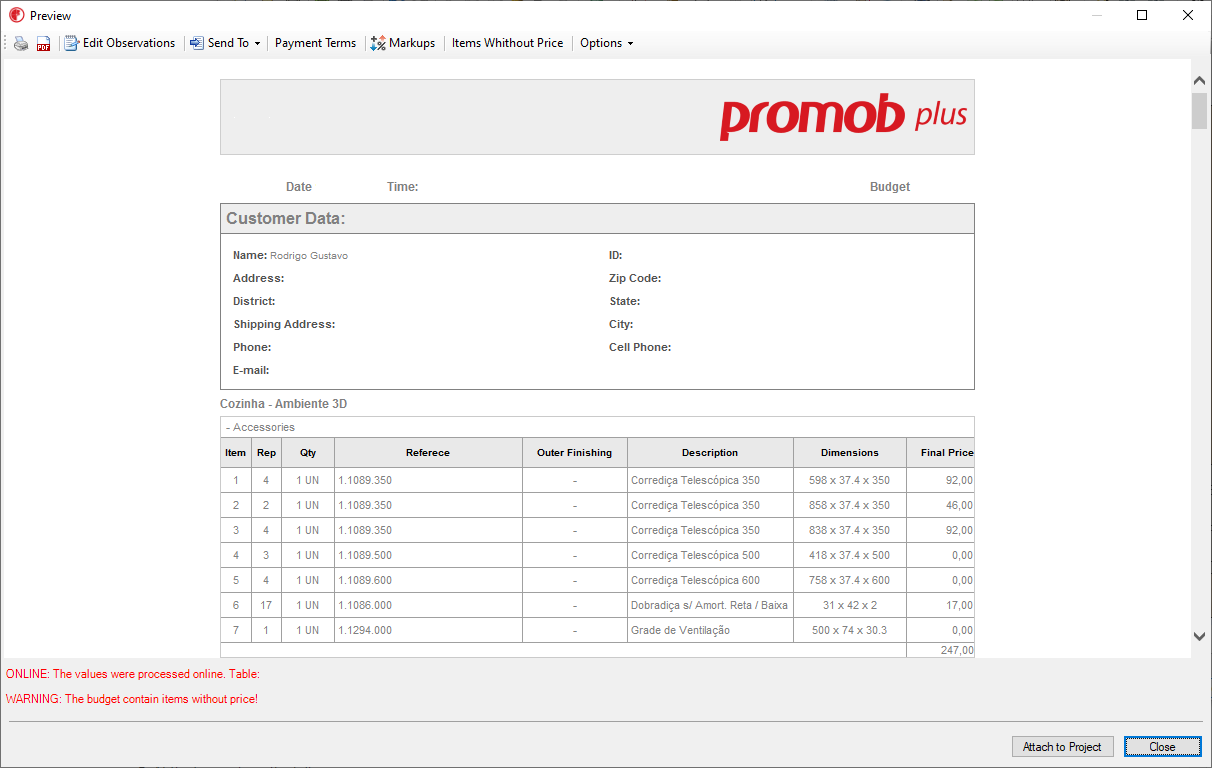Image resolution: width=1212 pixels, height=768 pixels.
Task: Click the Promob app icon in title bar
Action: point(16,15)
